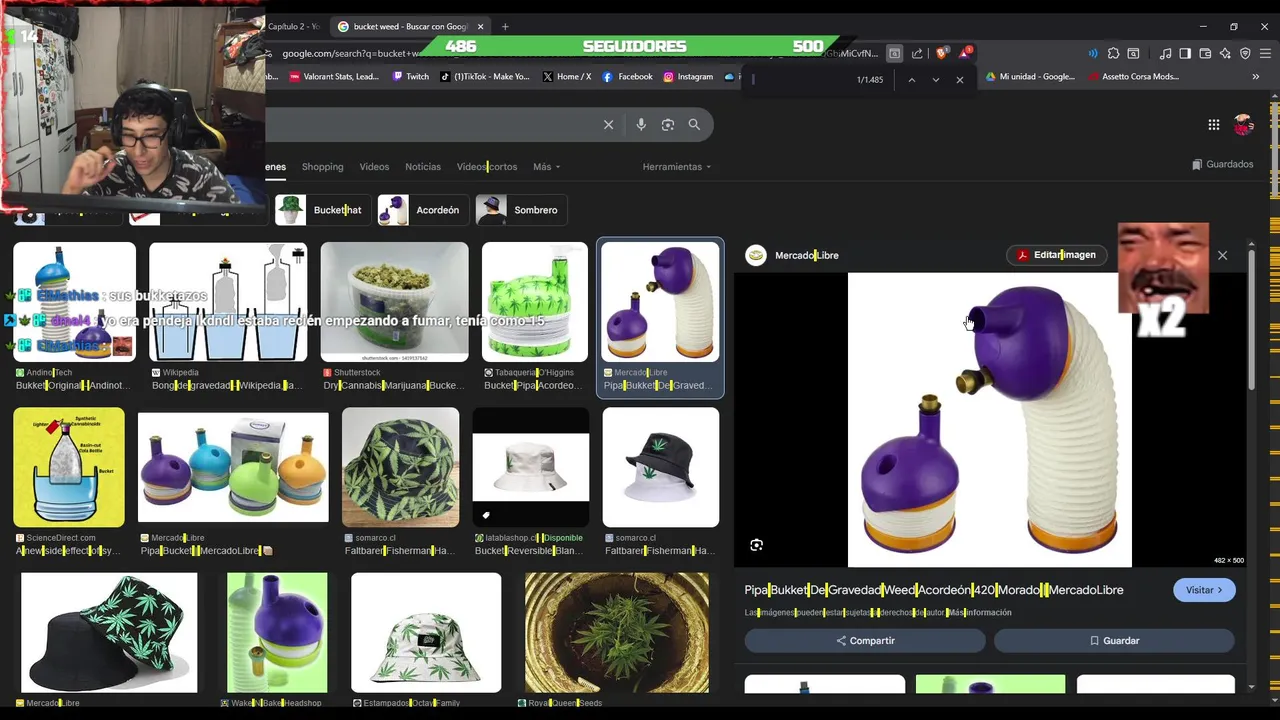The height and width of the screenshot is (720, 1280).
Task: Open Guardados saved items link
Action: [x=1222, y=164]
